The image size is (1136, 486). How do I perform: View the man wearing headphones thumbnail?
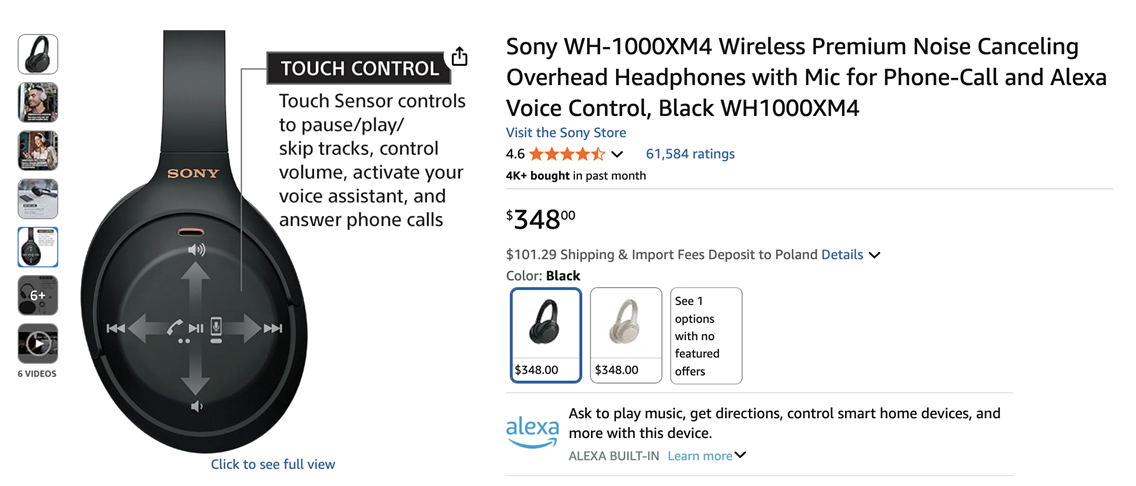tap(38, 102)
